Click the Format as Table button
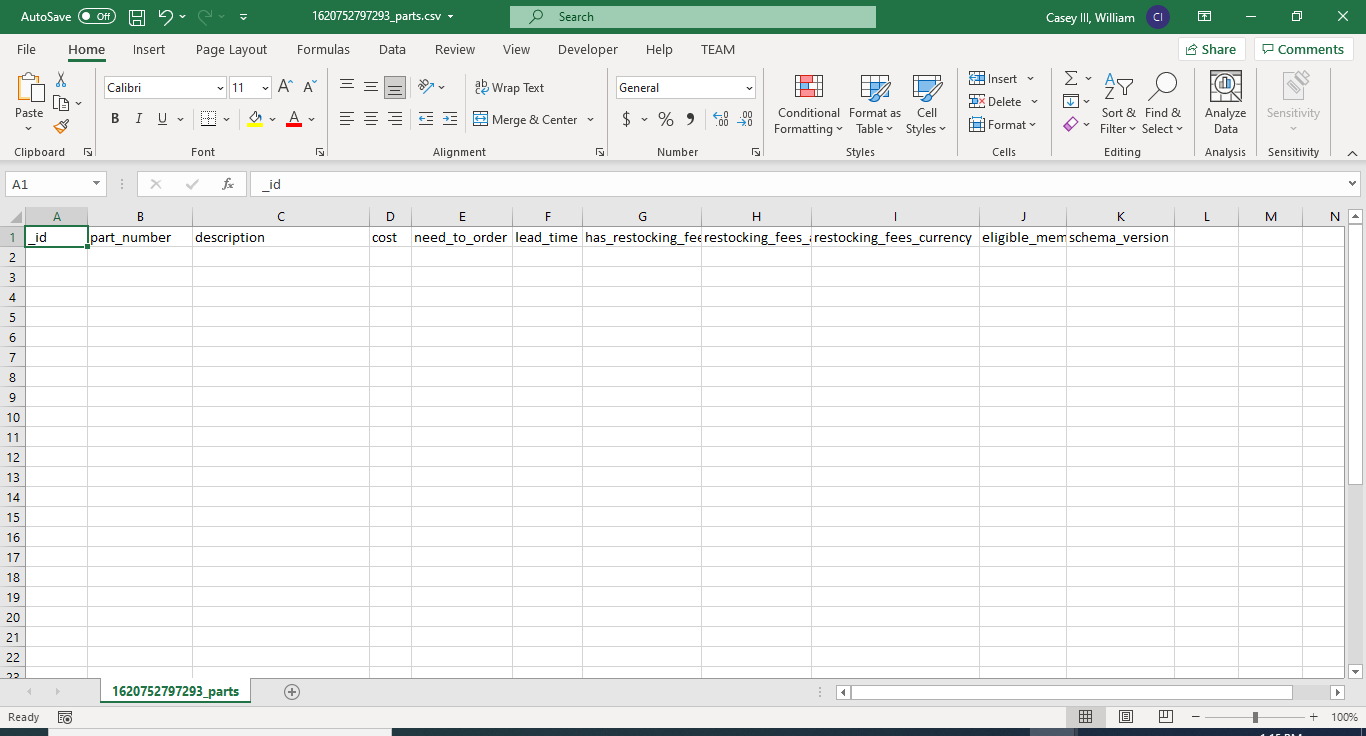The height and width of the screenshot is (736, 1366). coord(874,103)
